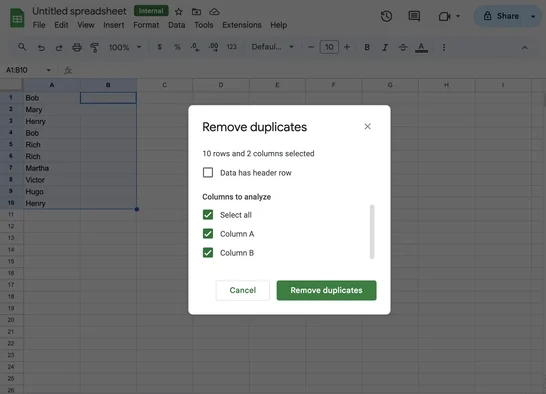Viewport: 546px width, 394px height.
Task: Open the File menu
Action: coord(39,25)
